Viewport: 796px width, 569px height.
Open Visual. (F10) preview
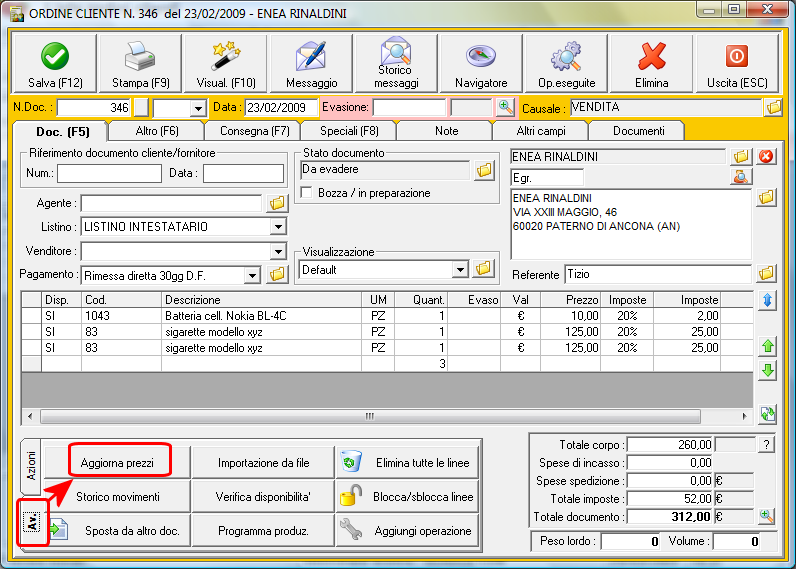tap(226, 64)
